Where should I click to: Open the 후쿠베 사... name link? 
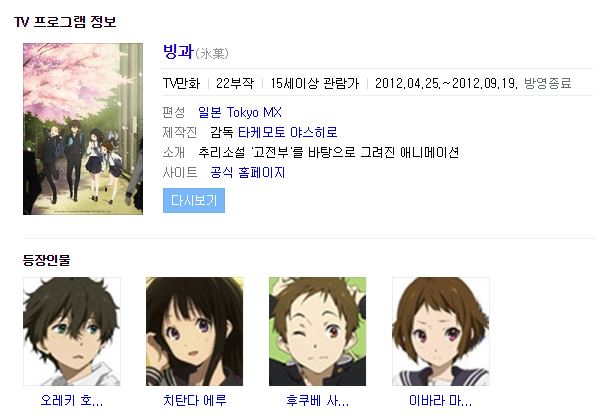tap(317, 400)
